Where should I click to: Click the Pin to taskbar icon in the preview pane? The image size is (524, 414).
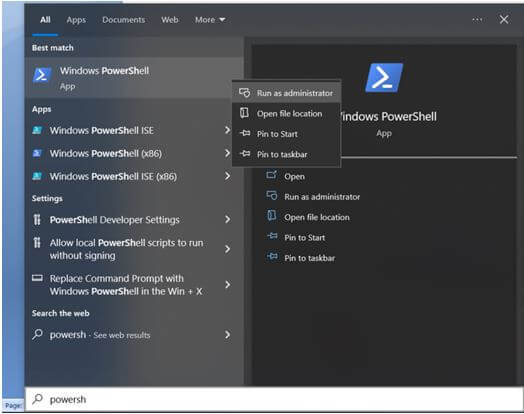click(x=272, y=257)
